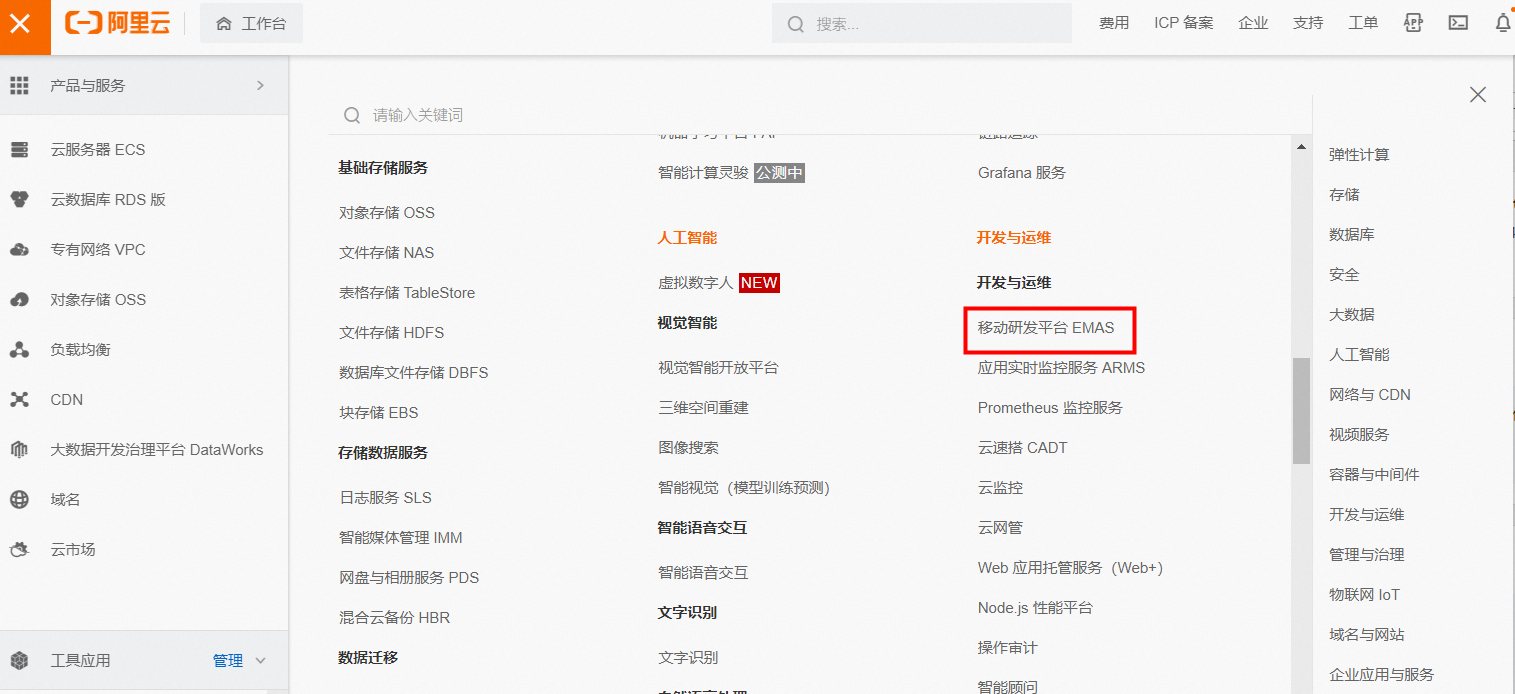Jump to 容器与中间件 category
The width and height of the screenshot is (1515, 694).
click(1374, 475)
